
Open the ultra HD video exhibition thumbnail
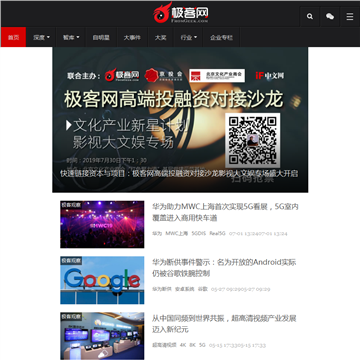click(x=102, y=336)
